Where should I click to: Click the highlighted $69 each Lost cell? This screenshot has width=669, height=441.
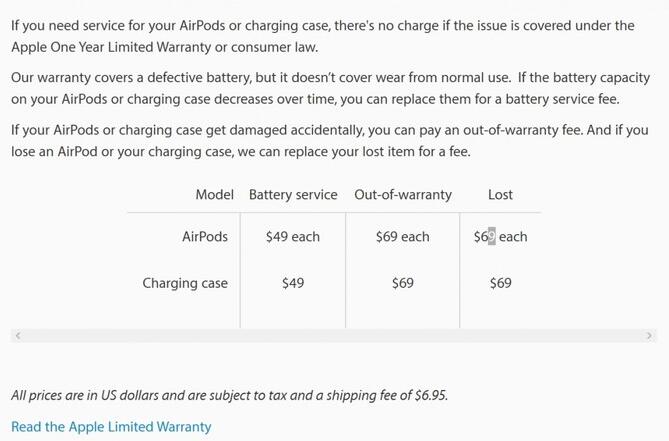pyautogui.click(x=500, y=236)
